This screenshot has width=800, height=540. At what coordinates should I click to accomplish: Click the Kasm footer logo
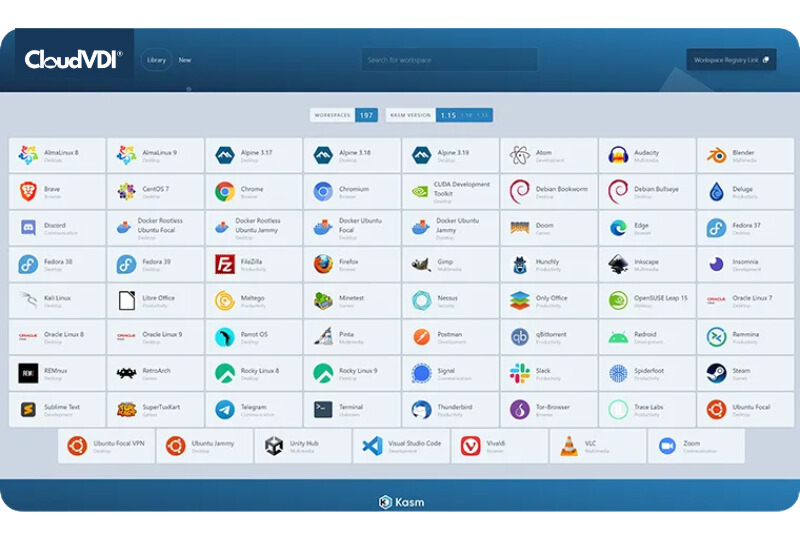tap(401, 502)
